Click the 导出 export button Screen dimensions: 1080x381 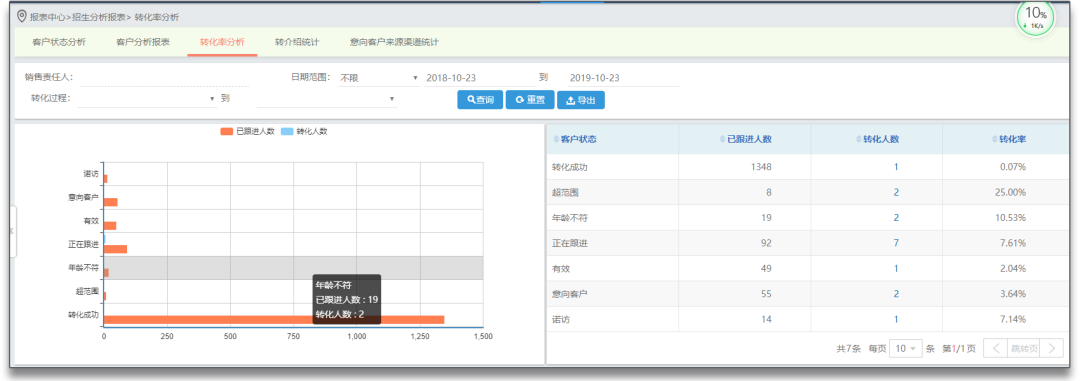pyautogui.click(x=581, y=100)
